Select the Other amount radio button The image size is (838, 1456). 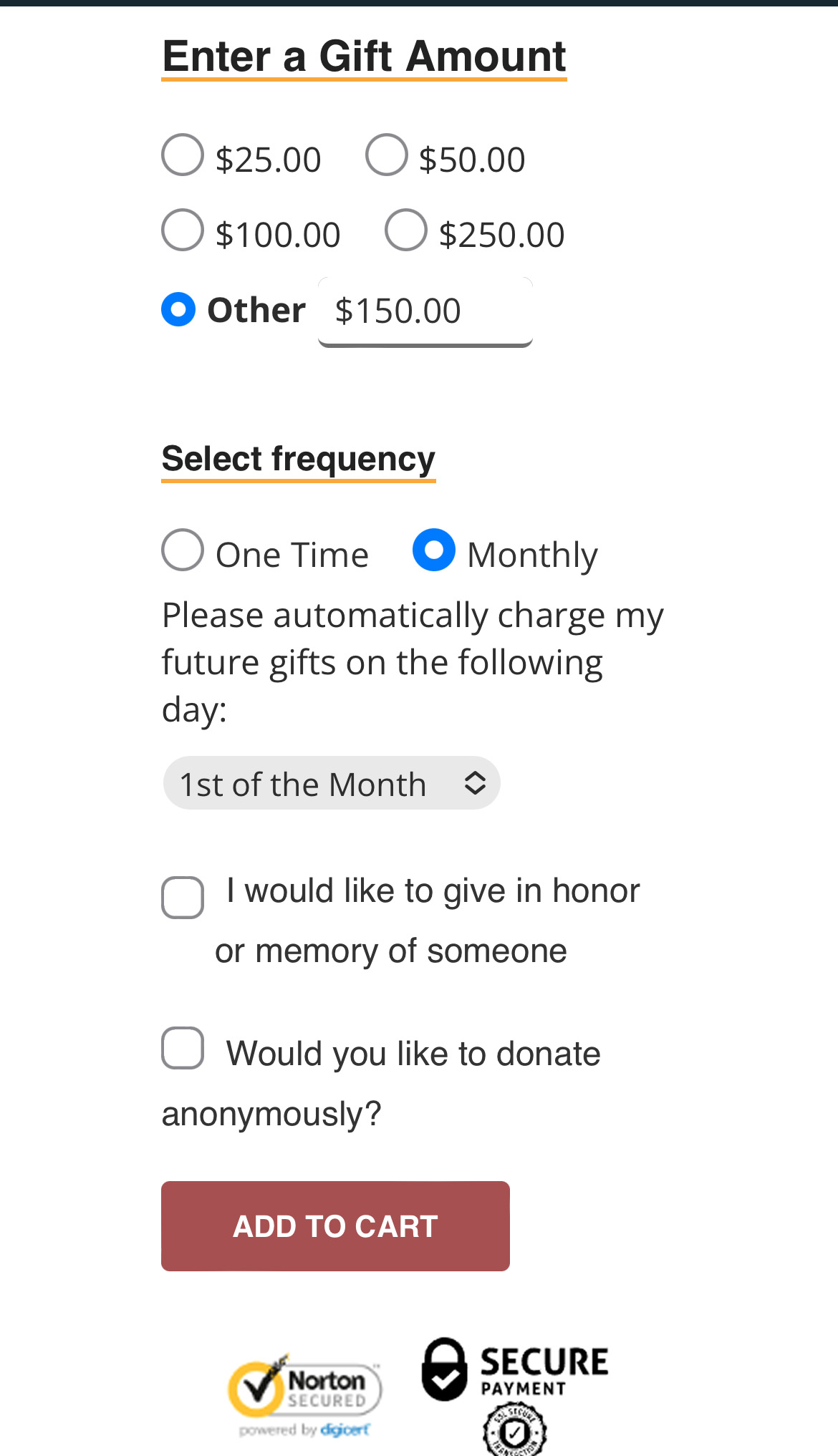pyautogui.click(x=178, y=309)
